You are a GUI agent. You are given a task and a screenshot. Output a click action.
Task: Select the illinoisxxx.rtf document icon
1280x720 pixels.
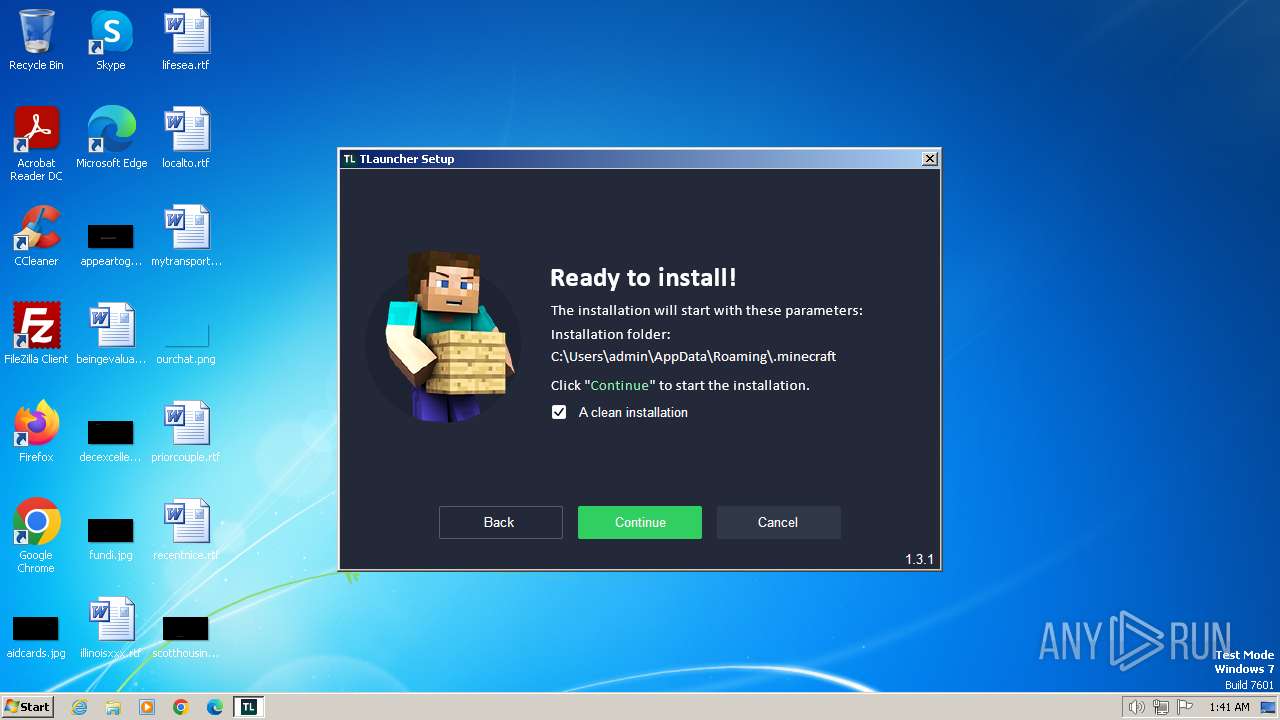tap(111, 628)
